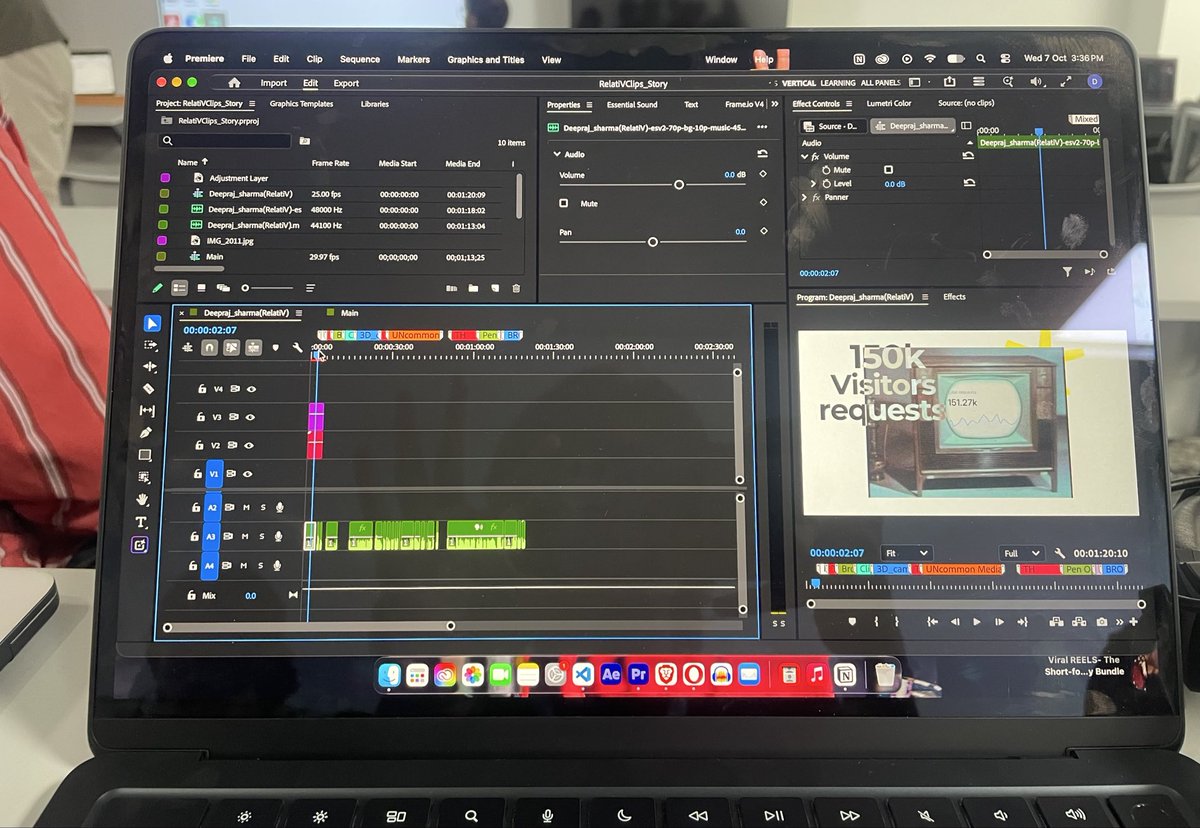Switch Project panel to icon view
This screenshot has height=828, width=1200.
pyautogui.click(x=201, y=287)
